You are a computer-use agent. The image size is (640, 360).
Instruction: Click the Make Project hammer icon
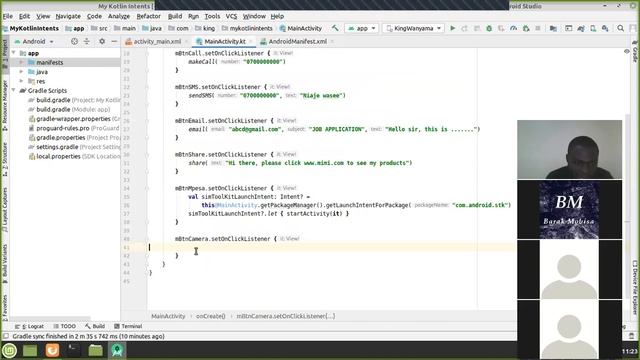pyautogui.click(x=335, y=28)
